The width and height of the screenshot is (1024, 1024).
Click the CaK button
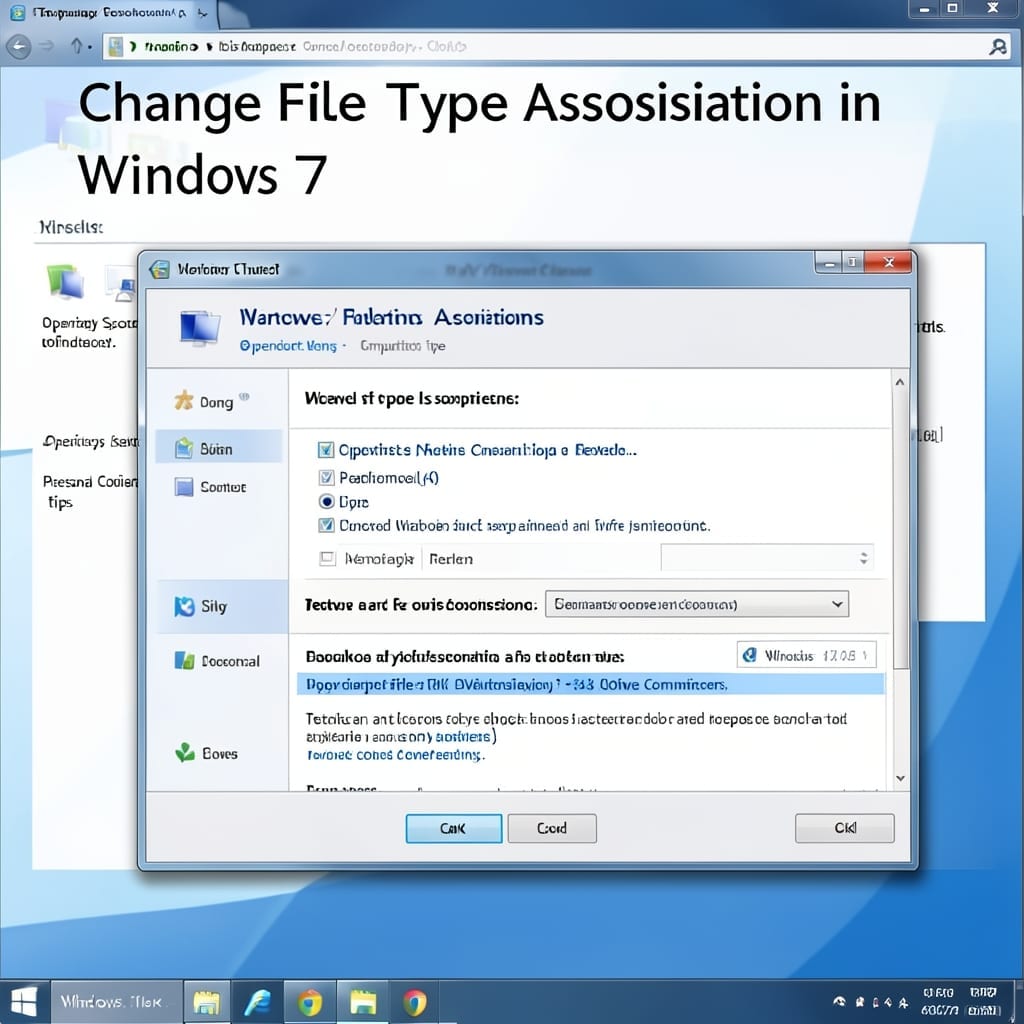pyautogui.click(x=454, y=828)
